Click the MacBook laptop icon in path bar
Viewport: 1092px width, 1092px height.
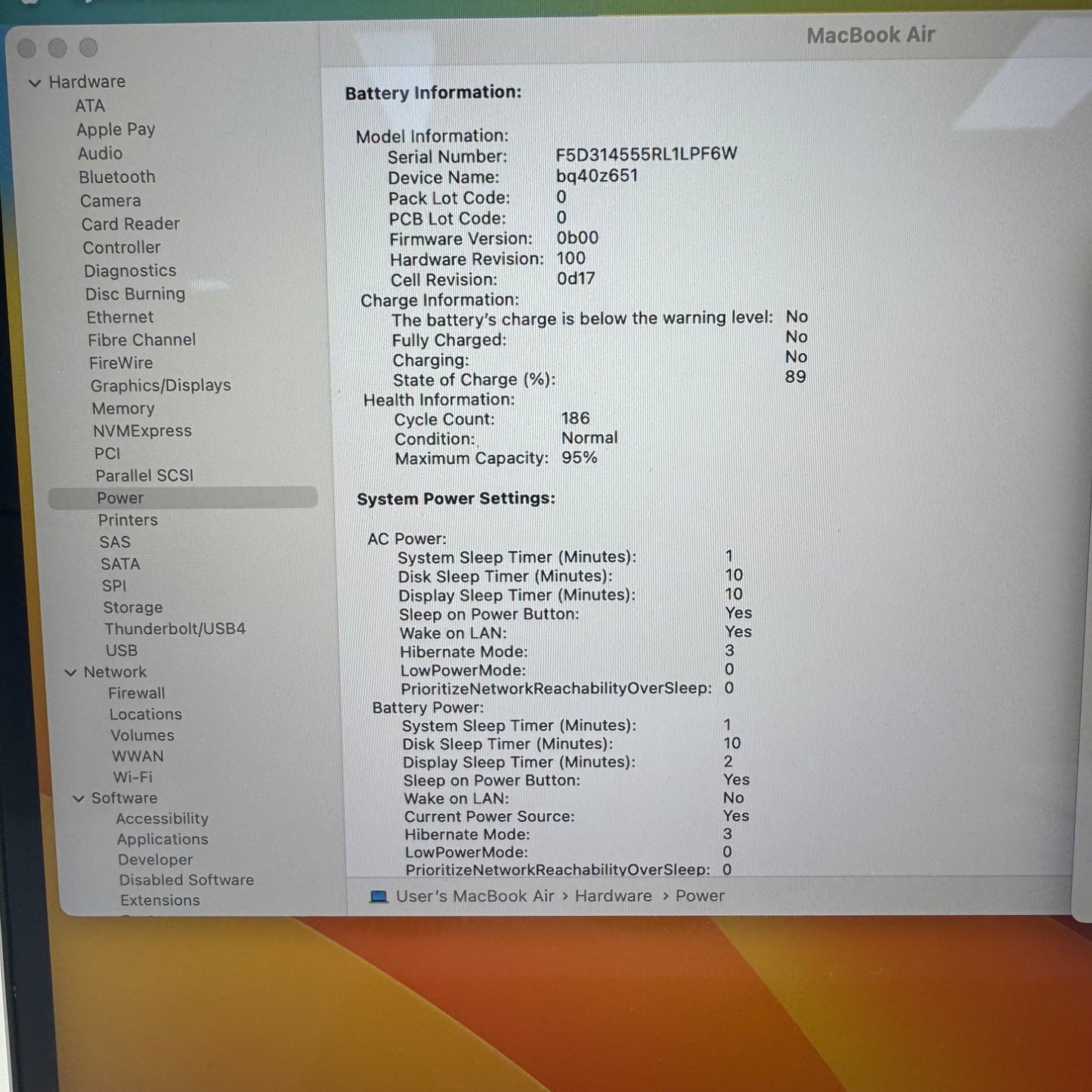click(378, 896)
